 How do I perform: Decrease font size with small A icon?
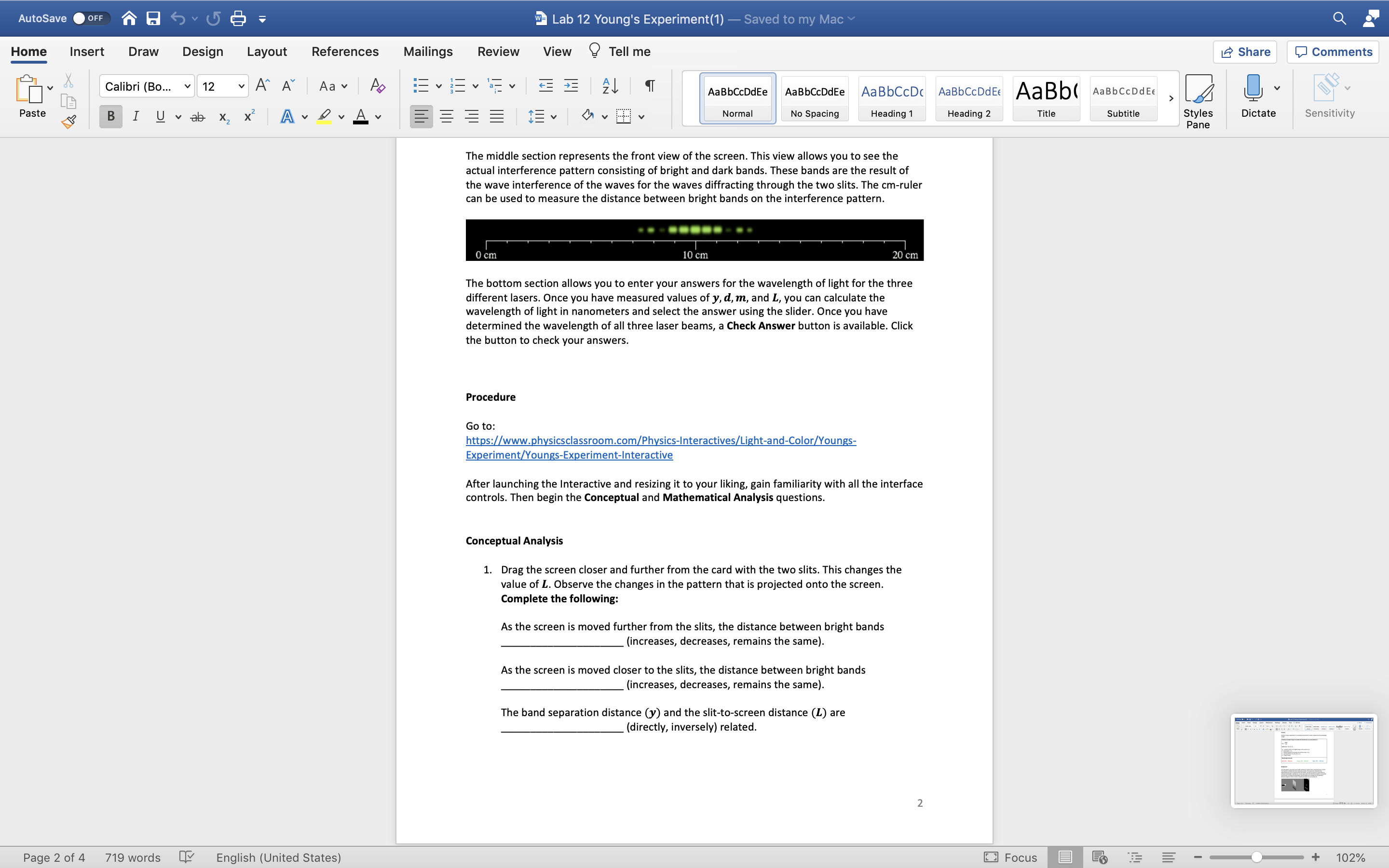coord(288,85)
